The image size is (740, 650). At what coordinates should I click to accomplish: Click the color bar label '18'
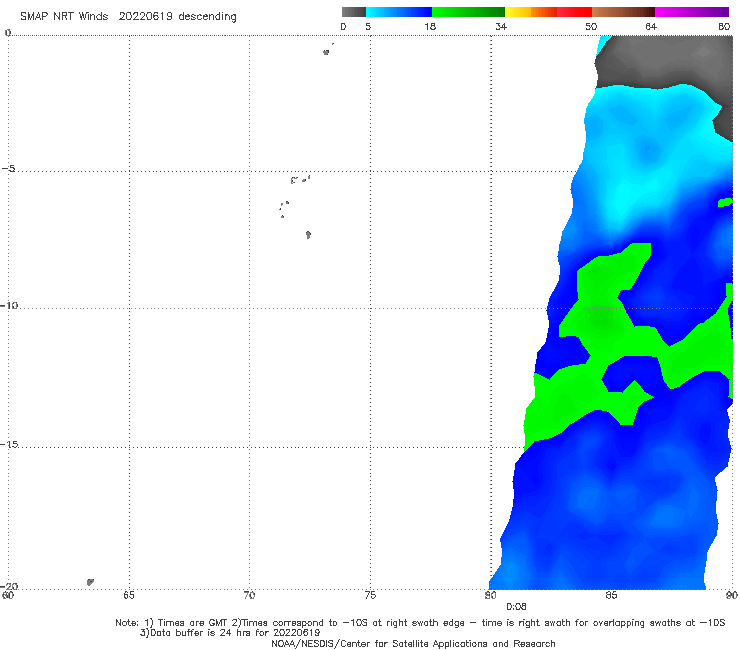point(430,26)
